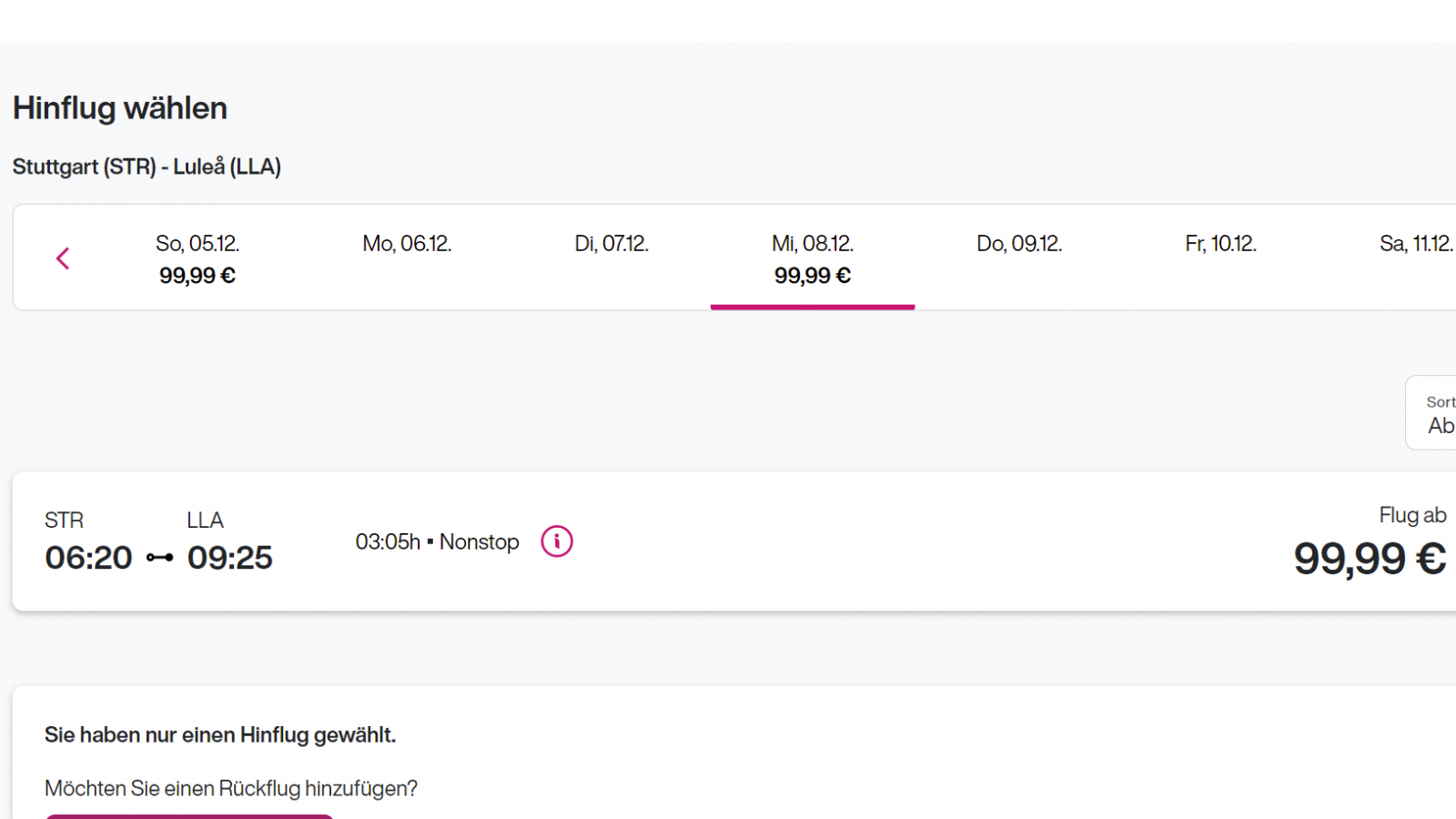Select the Sa, 11.12. date tab
1456x819 pixels.
tap(1416, 245)
